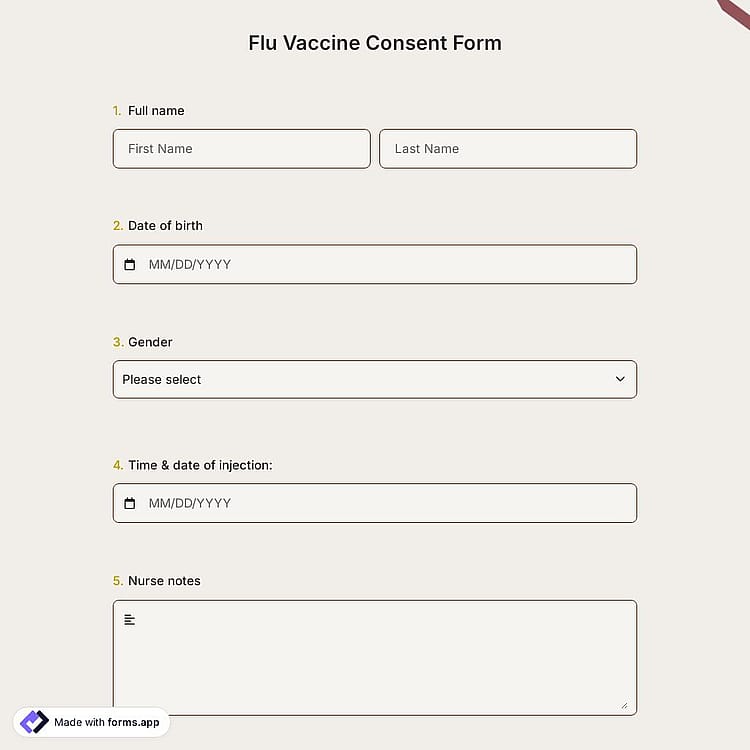Screen dimensions: 750x750
Task: Click the text lines icon in Nurse notes
Action: 130,619
